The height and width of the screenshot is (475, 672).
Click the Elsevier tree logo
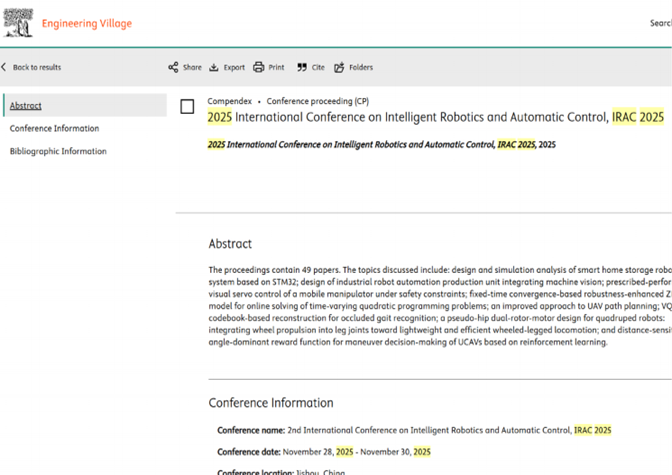point(18,23)
